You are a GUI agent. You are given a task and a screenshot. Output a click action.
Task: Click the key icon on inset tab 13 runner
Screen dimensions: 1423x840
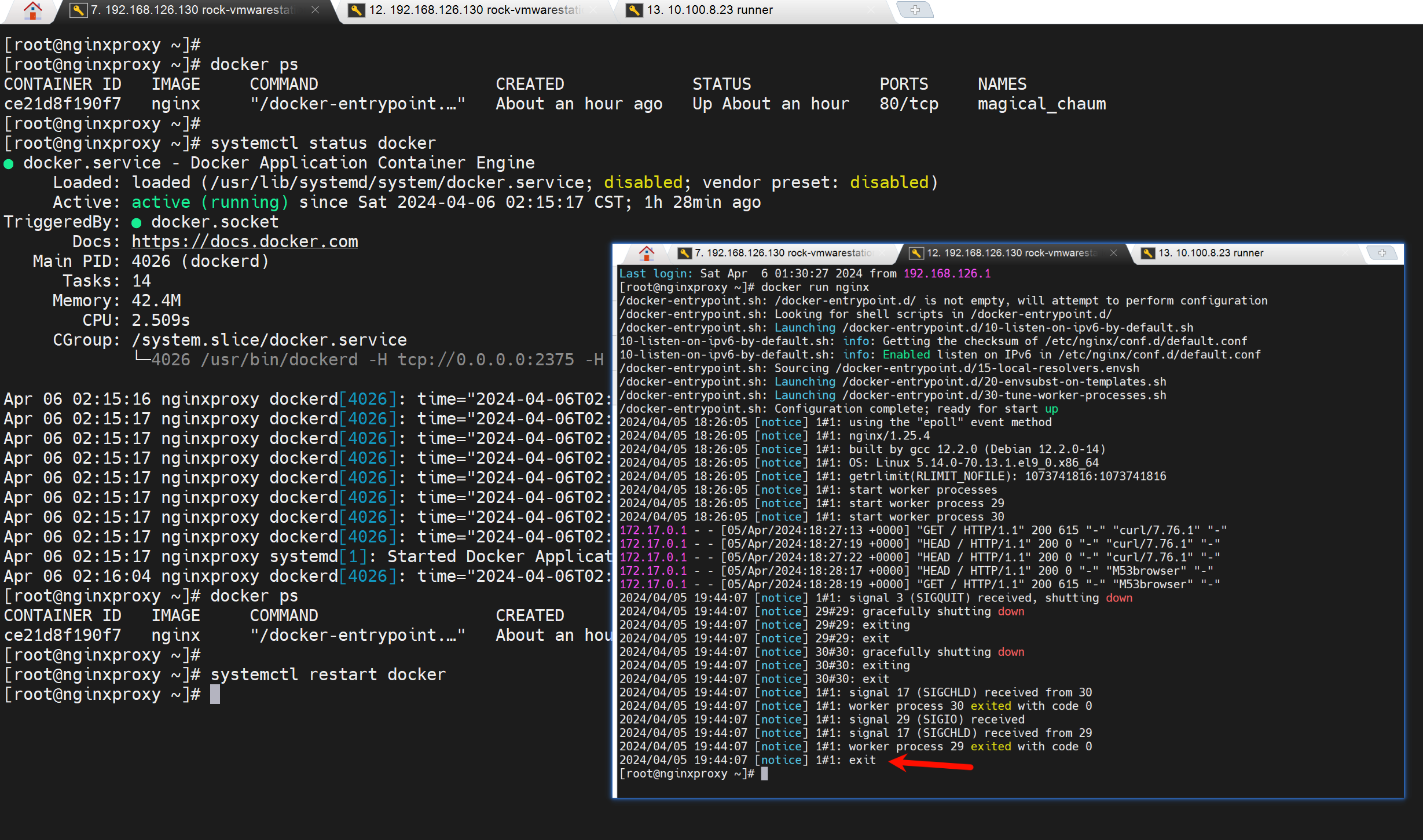point(1147,253)
